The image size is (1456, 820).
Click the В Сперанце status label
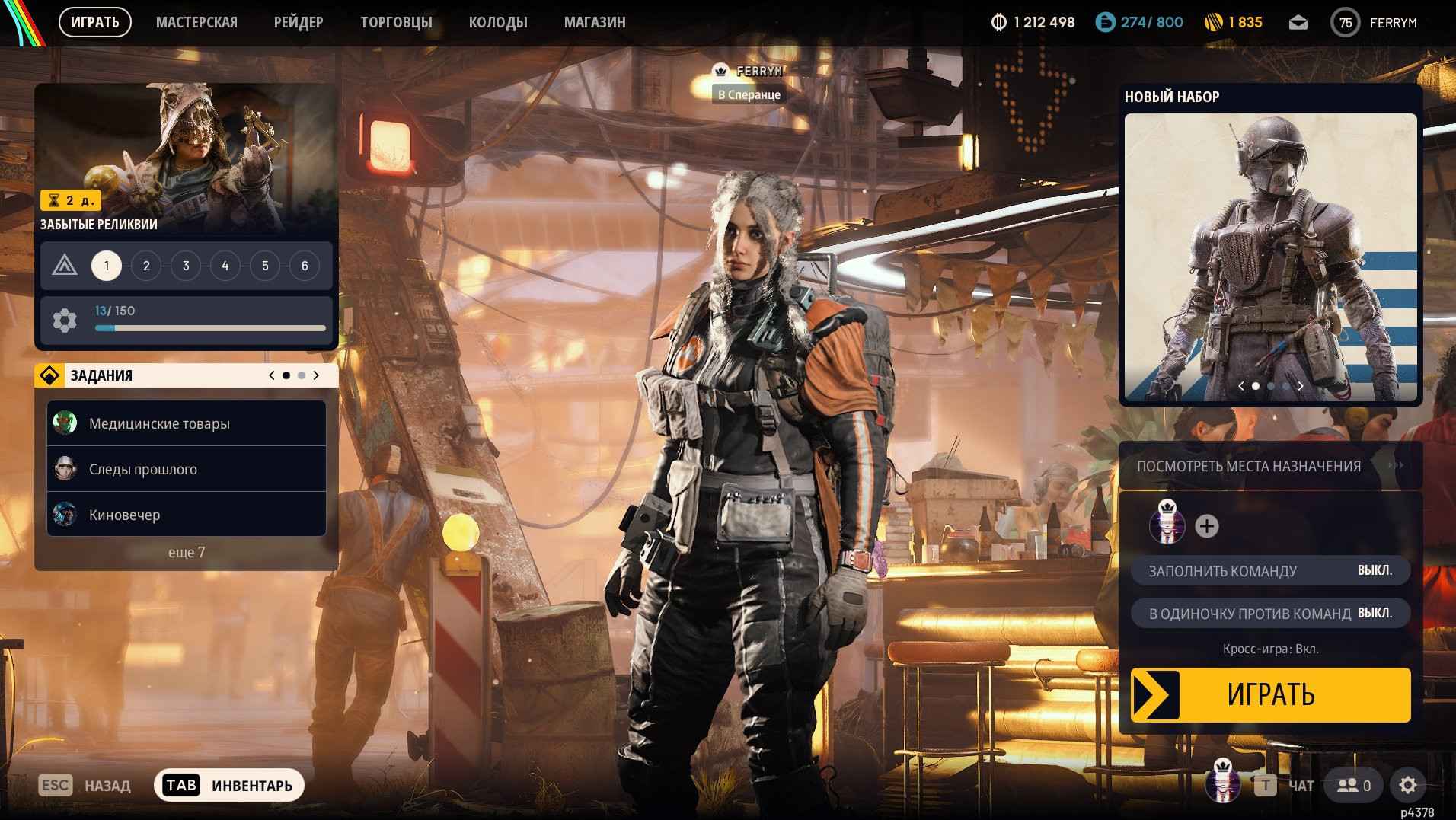coord(749,94)
